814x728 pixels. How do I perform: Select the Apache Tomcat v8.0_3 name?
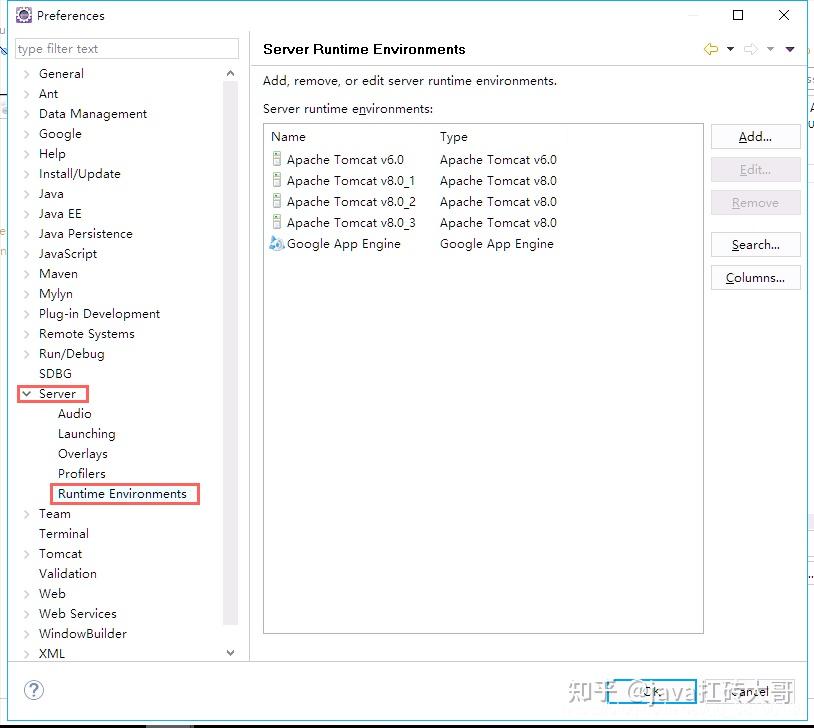click(351, 223)
